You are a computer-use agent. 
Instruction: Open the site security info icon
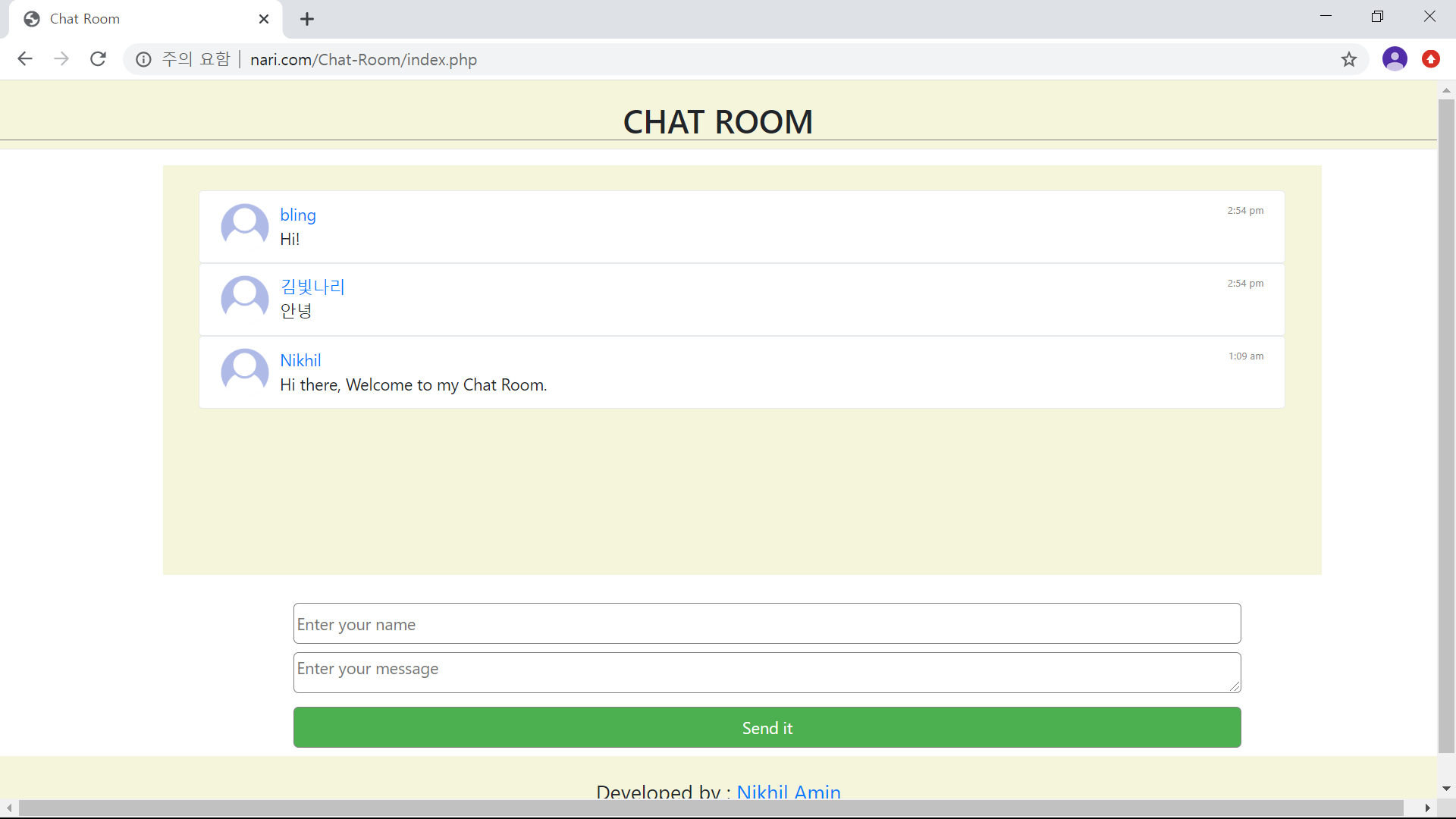[x=143, y=59]
